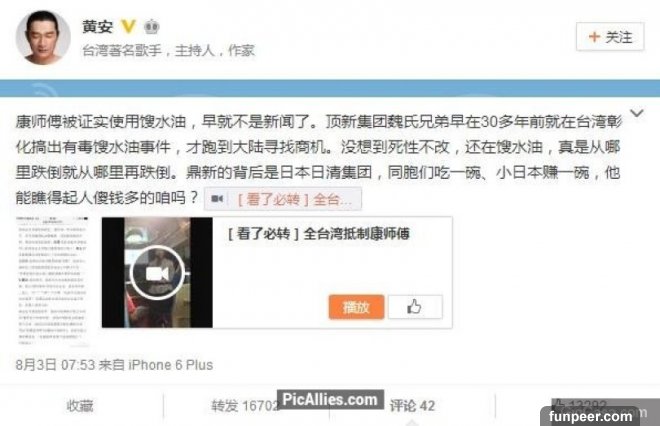
Task: Select the 转发 repost tab
Action: (x=245, y=406)
